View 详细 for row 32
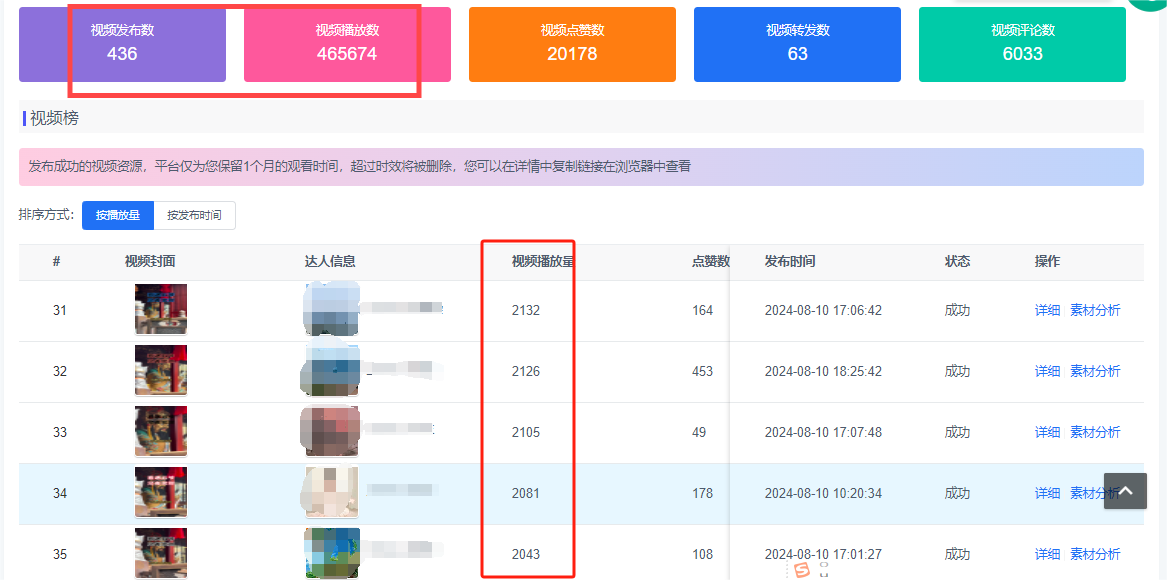The height and width of the screenshot is (580, 1167). click(x=1047, y=371)
